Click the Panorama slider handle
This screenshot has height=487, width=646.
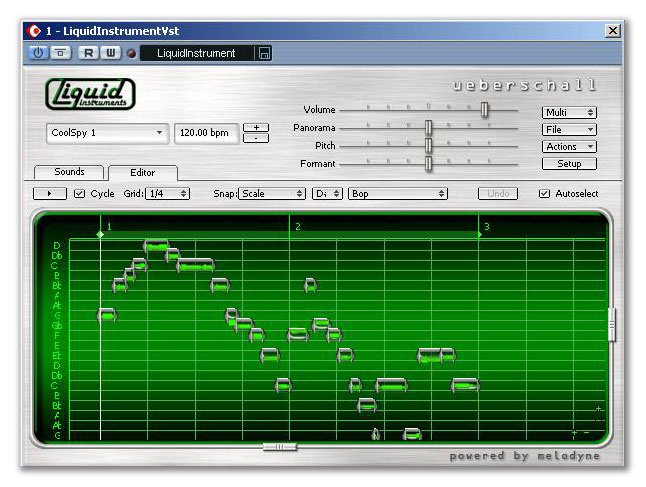click(x=428, y=128)
